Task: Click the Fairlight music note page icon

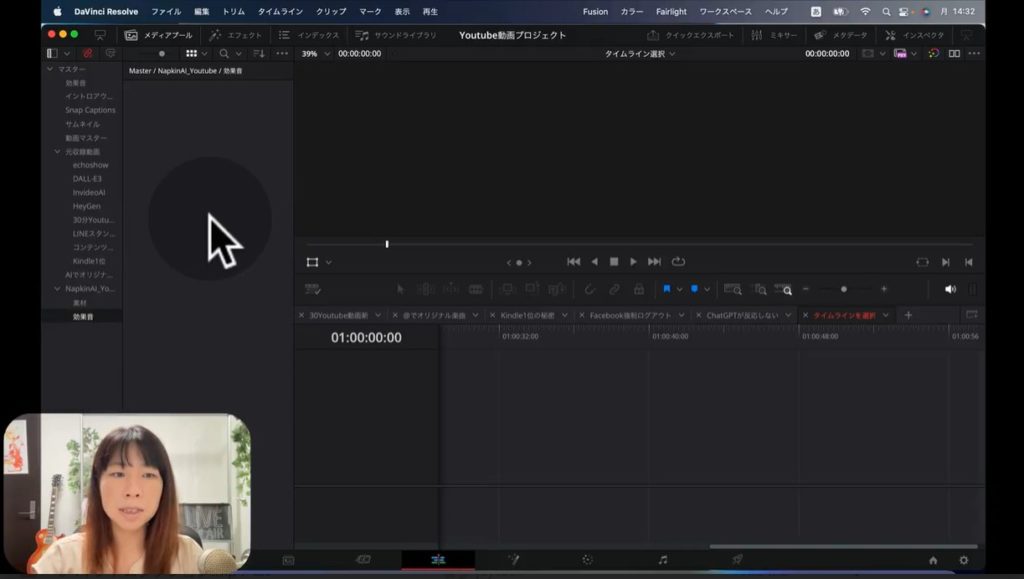Action: click(662, 560)
